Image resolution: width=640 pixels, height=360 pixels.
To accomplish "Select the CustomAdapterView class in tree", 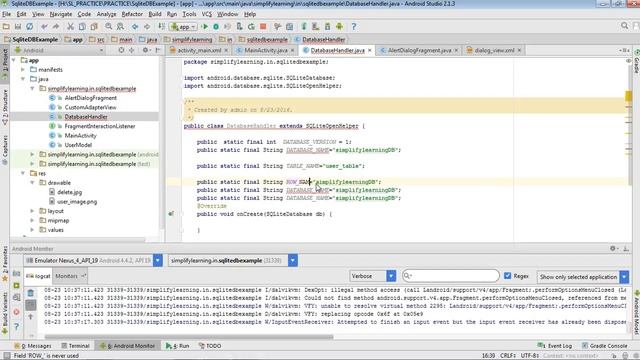I will [90, 107].
